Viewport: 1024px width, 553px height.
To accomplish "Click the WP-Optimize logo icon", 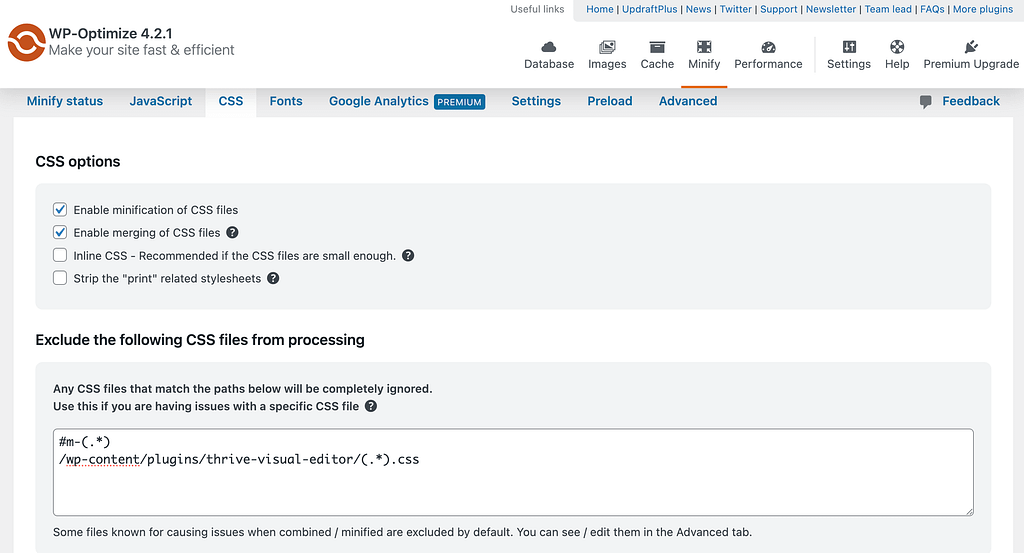I will 27,42.
